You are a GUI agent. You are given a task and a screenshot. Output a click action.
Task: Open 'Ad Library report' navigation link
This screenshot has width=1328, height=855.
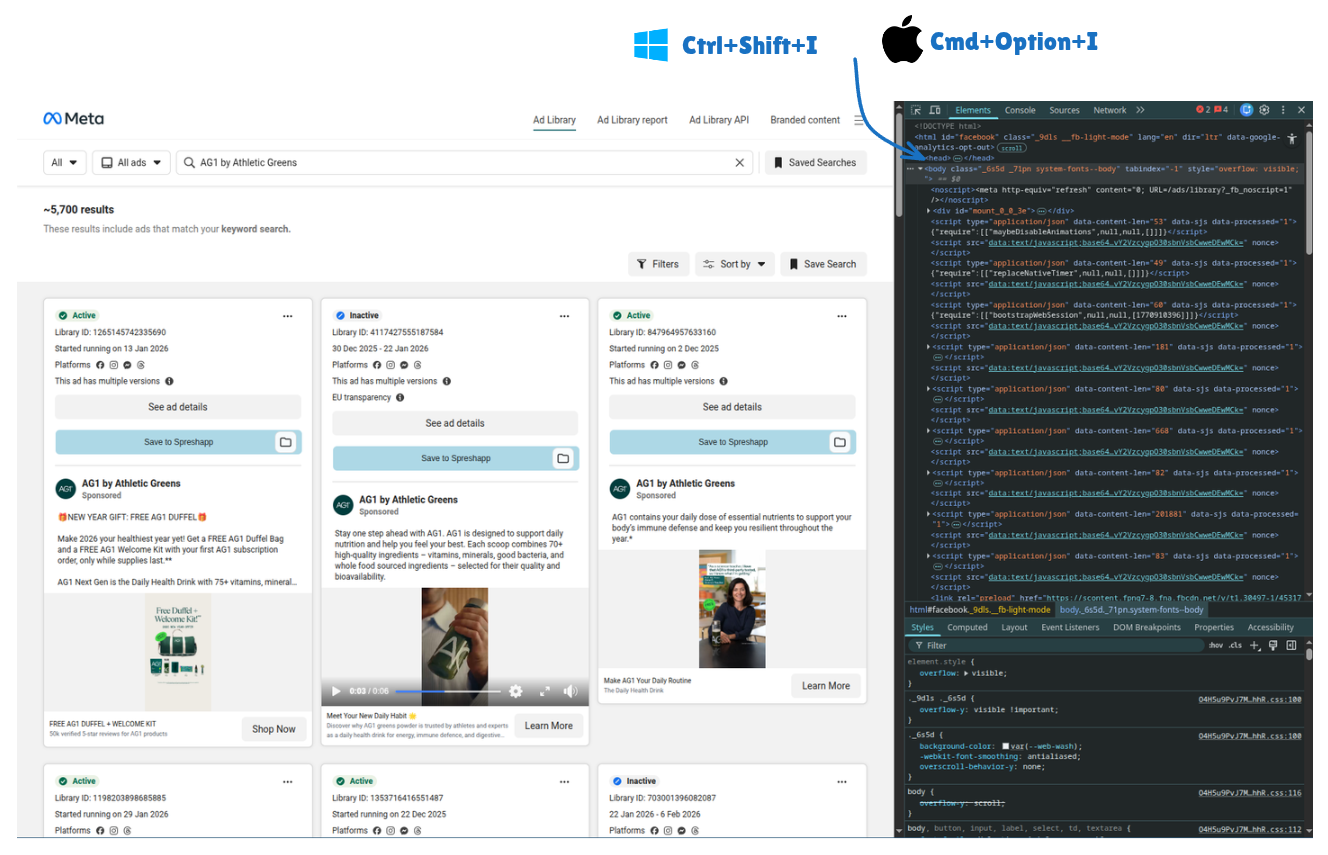pyautogui.click(x=632, y=120)
